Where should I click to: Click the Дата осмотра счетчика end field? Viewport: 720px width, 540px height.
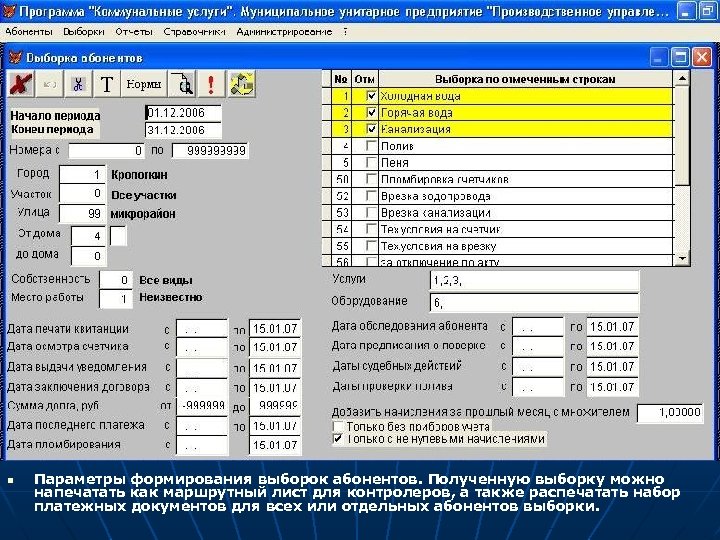pos(275,347)
